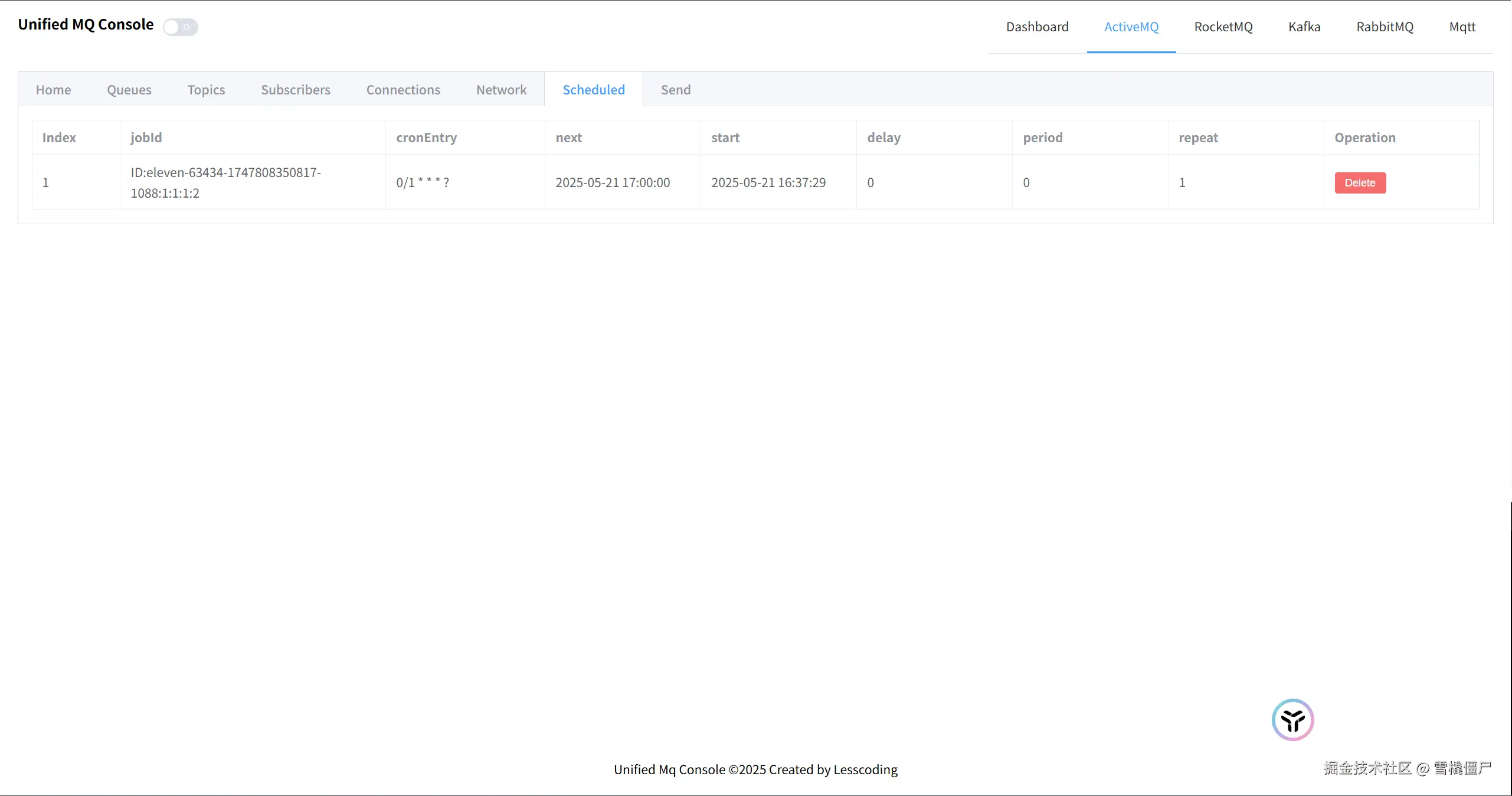Open the Mqtt menu item
The width and height of the screenshot is (1512, 796).
[1462, 27]
